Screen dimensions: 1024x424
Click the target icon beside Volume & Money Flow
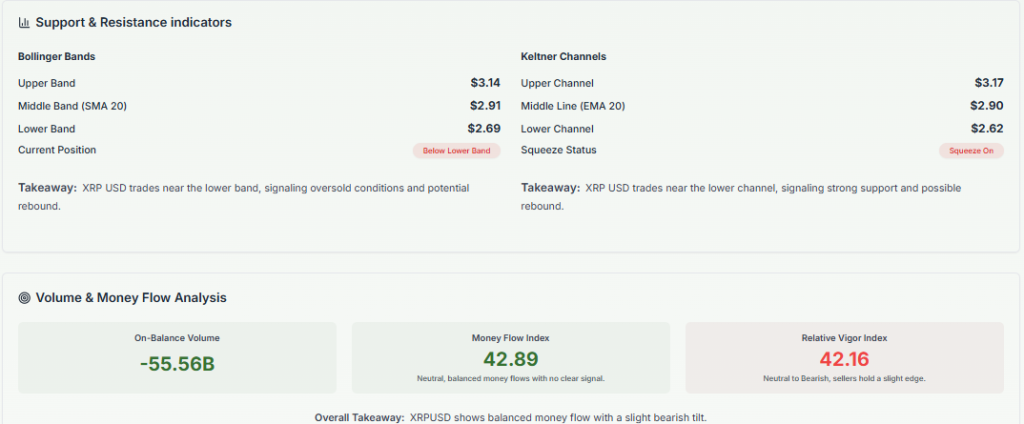24,297
